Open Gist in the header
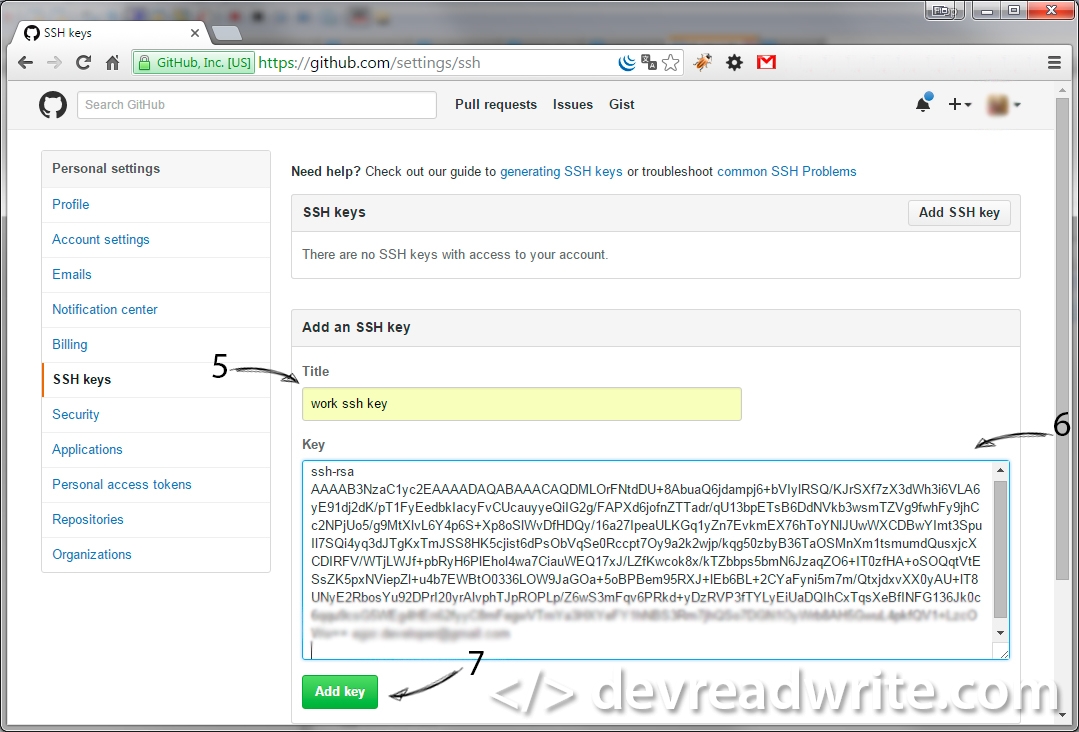The image size is (1079, 732). click(621, 105)
